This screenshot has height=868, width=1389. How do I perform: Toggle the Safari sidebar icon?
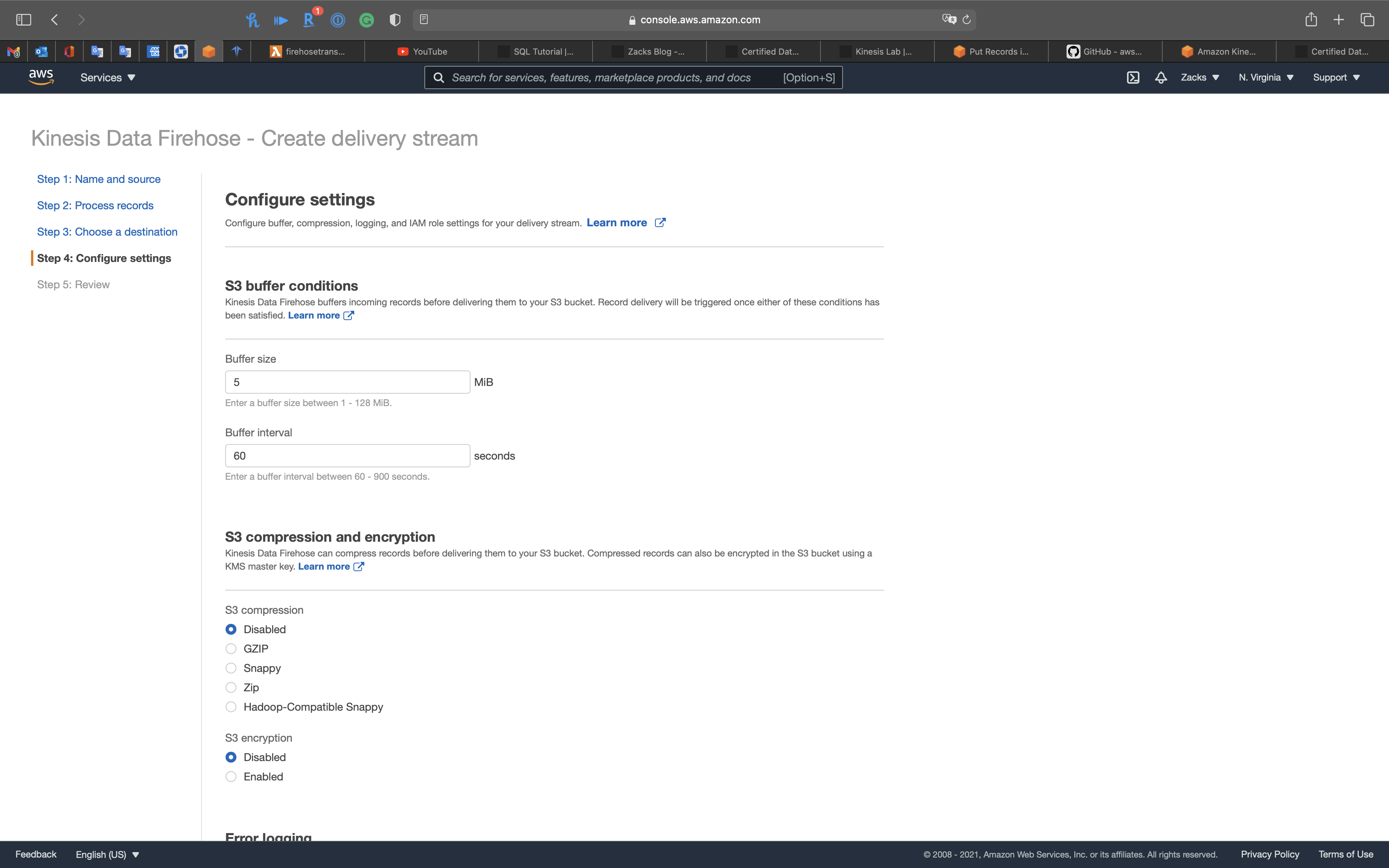point(24,20)
